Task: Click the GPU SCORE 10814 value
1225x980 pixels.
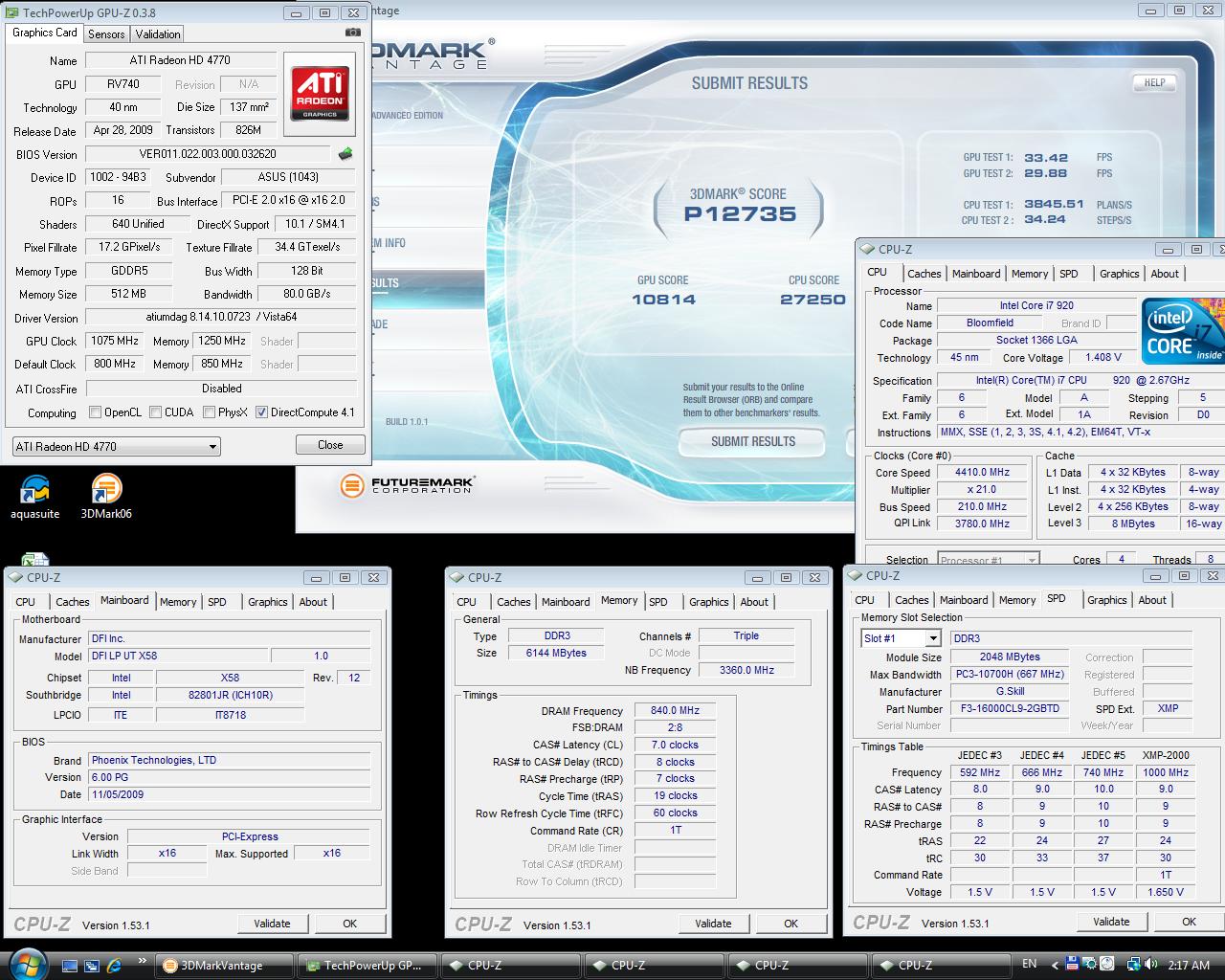Action: point(663,300)
